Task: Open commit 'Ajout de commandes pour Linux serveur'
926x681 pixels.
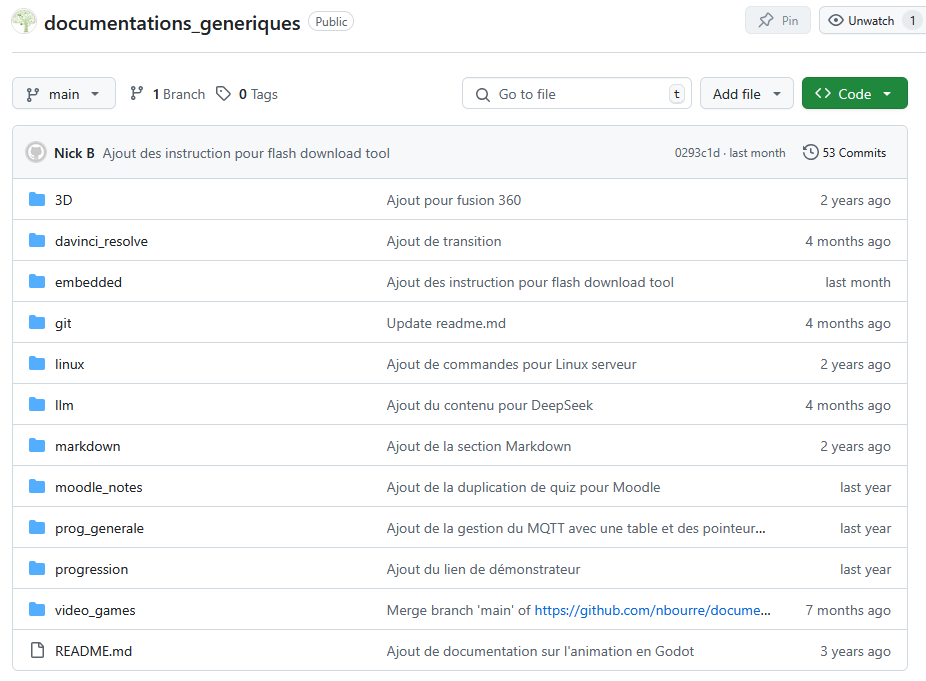Action: (511, 364)
